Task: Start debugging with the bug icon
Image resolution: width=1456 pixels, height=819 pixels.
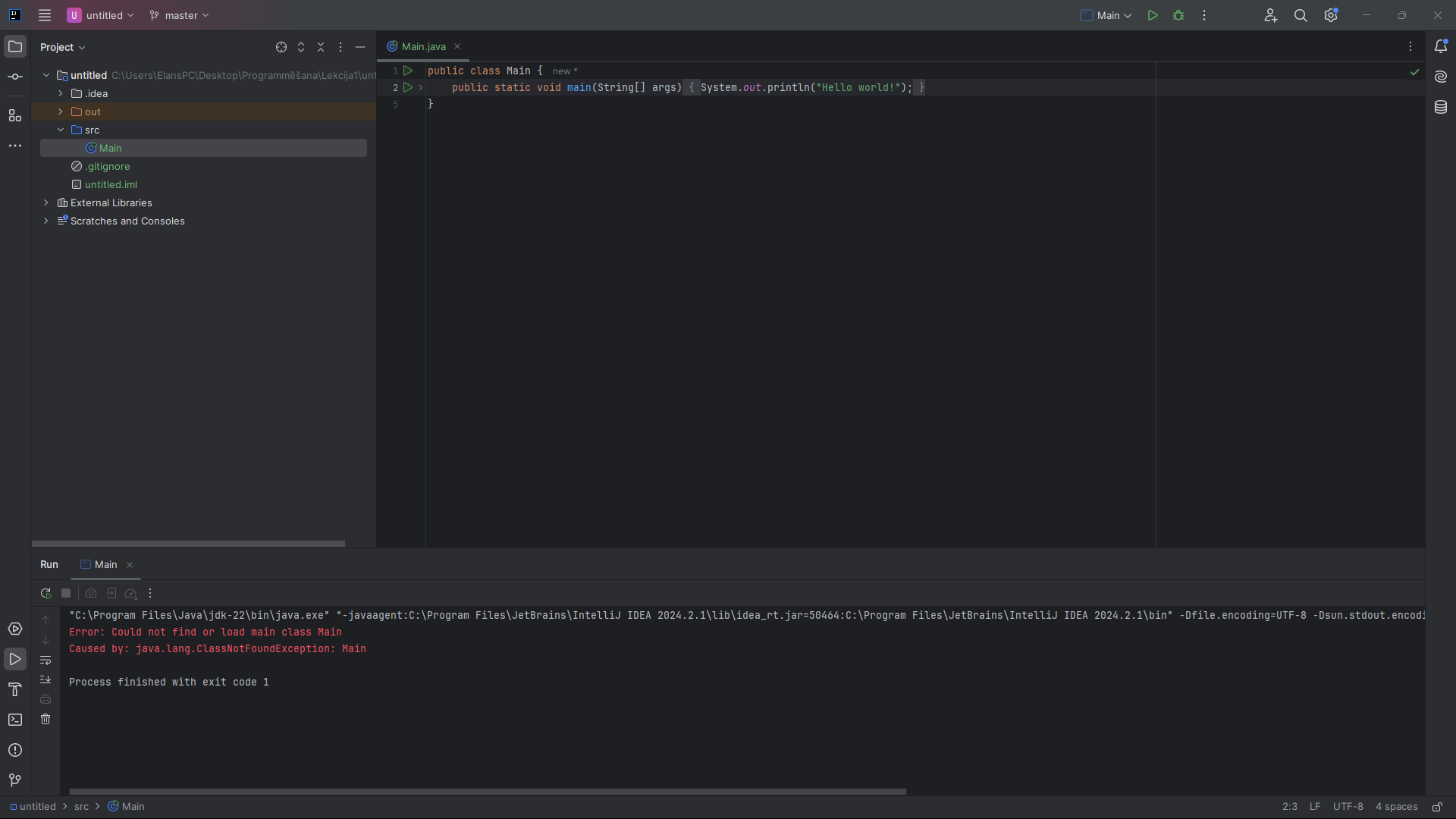Action: point(1179,15)
